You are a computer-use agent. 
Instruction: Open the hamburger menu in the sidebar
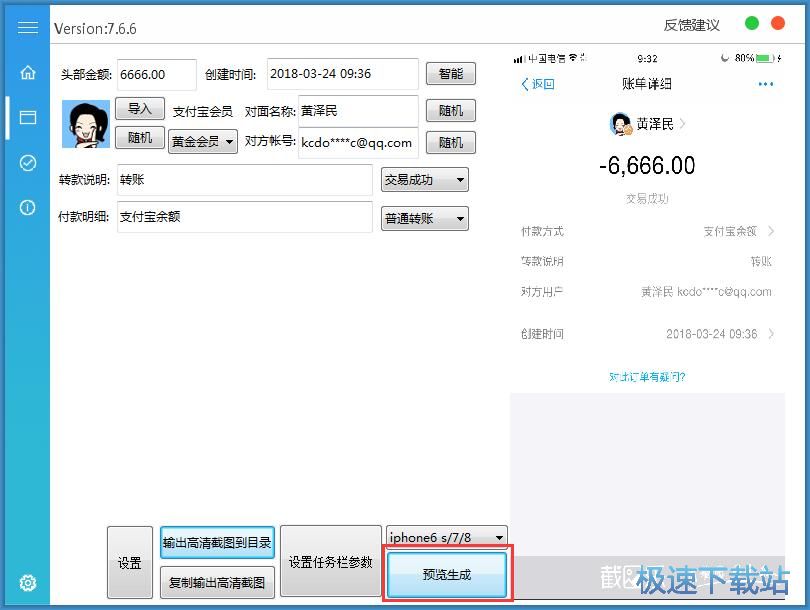coord(27,27)
